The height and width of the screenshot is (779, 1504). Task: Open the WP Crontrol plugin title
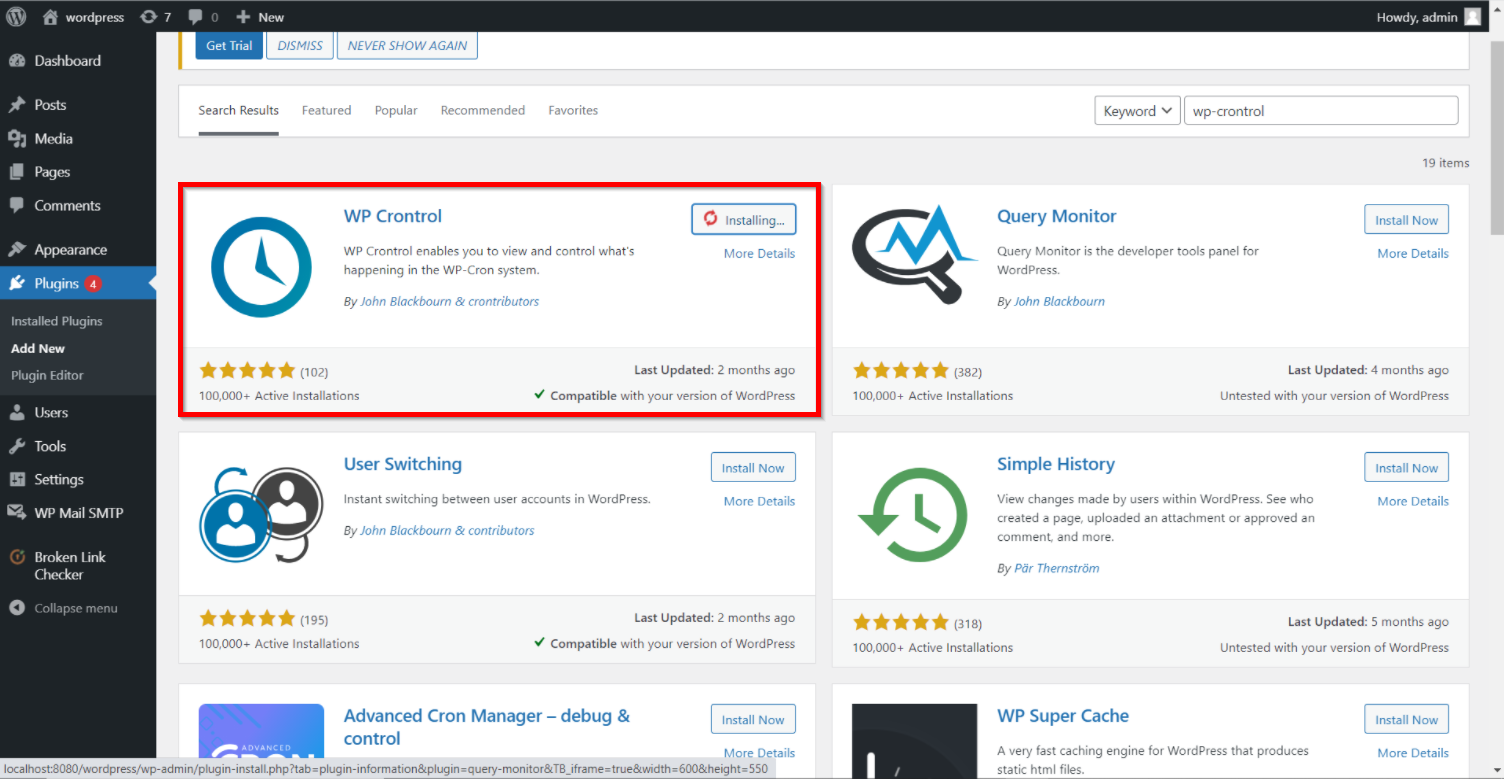coord(393,216)
